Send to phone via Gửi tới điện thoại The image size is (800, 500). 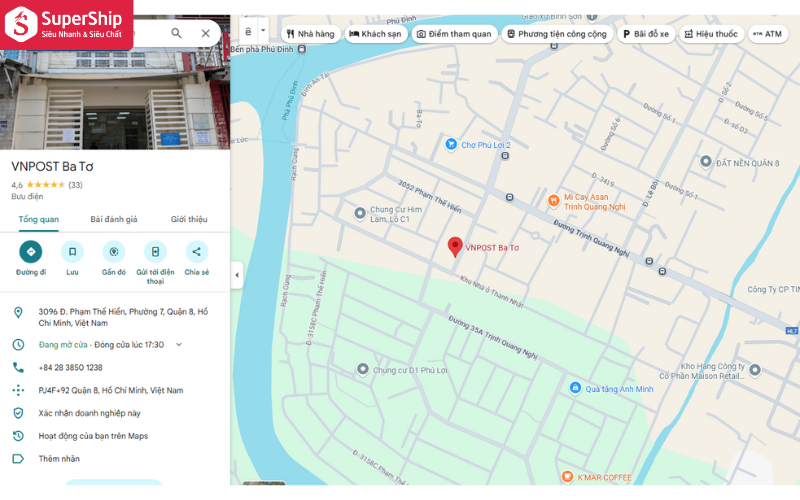pos(155,252)
